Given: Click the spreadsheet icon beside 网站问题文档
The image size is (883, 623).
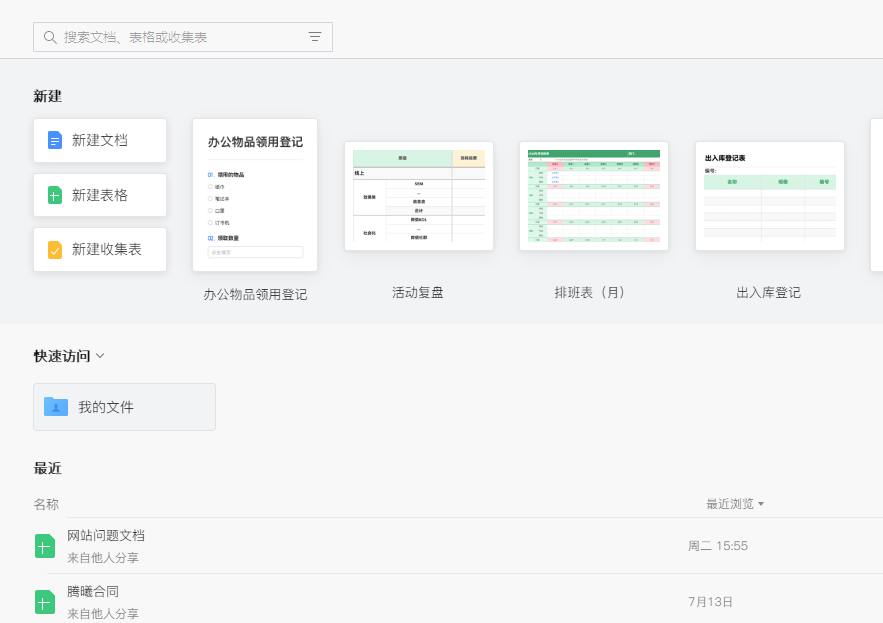Looking at the screenshot, I should (x=44, y=546).
